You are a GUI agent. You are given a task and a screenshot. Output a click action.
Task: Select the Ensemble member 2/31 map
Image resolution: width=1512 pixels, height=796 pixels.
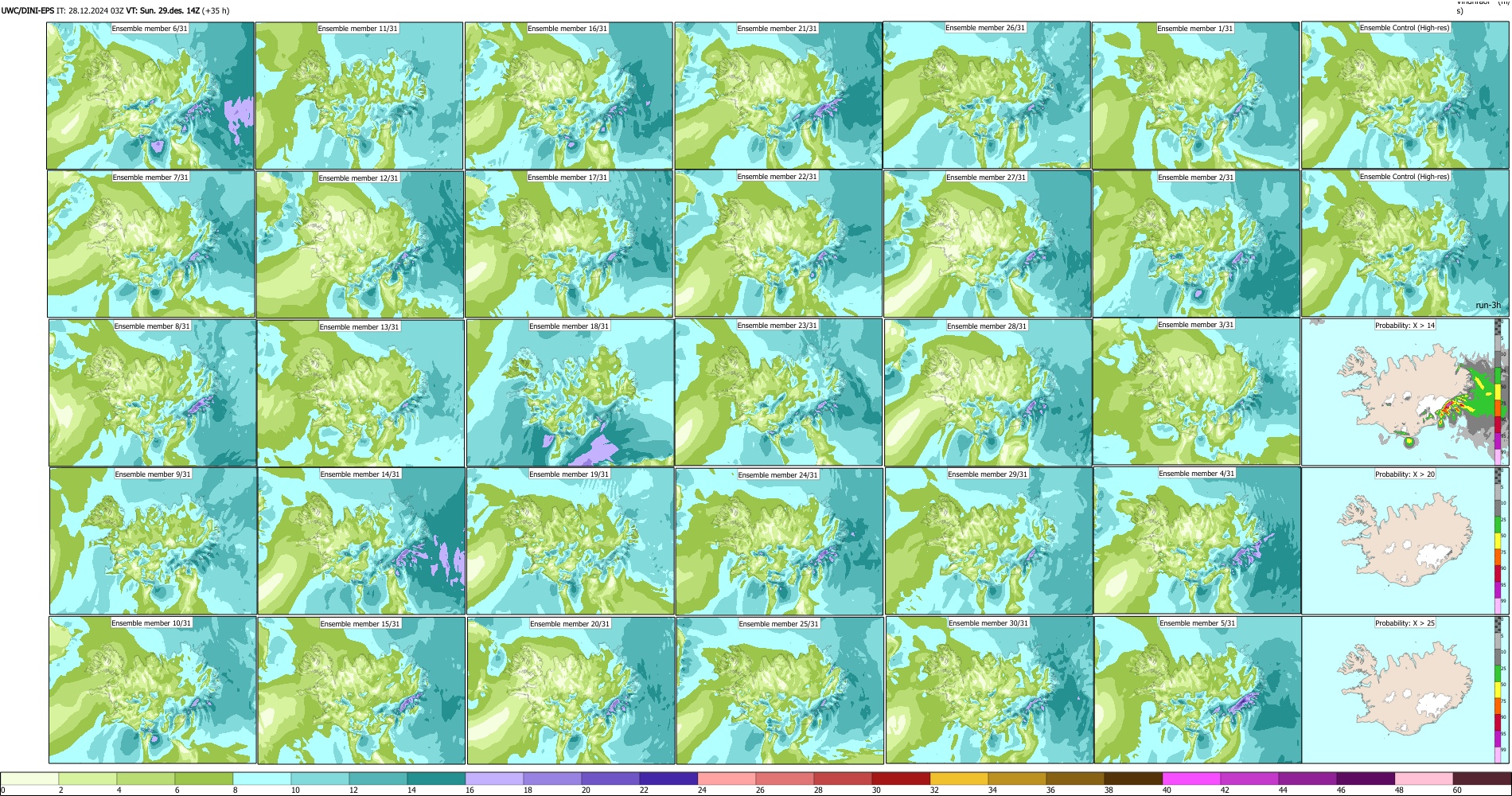1196,244
